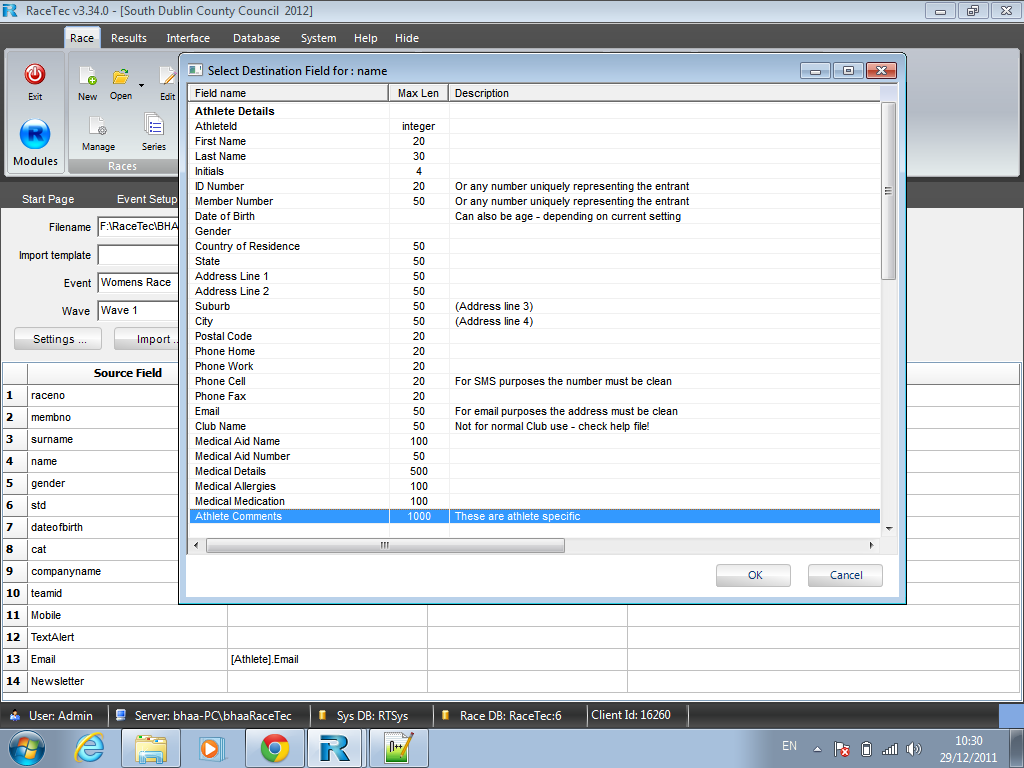The image size is (1024, 768).
Task: Open a race via folder icon
Action: pos(121,76)
